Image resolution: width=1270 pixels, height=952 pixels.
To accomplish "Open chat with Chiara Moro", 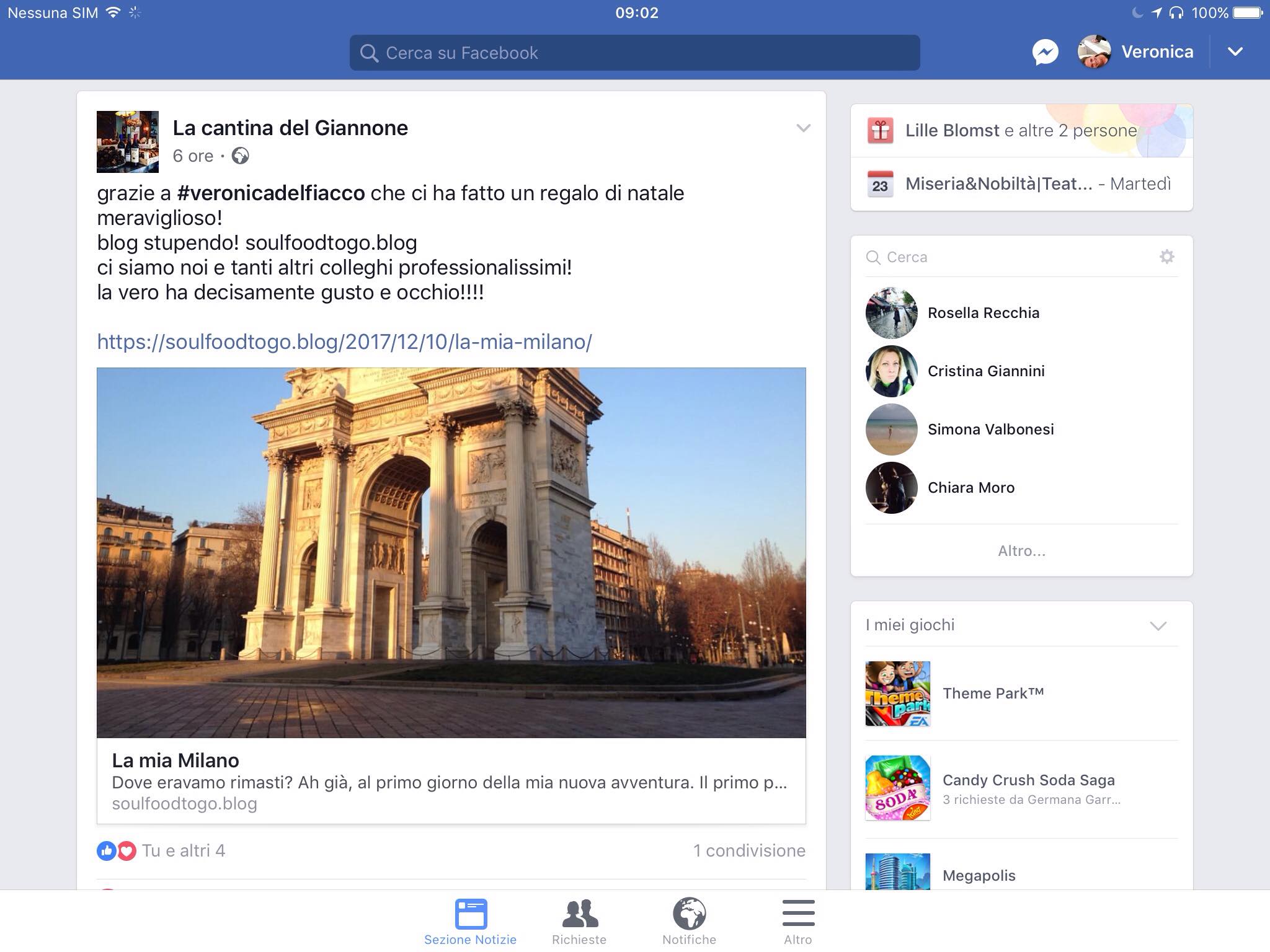I will pos(971,488).
